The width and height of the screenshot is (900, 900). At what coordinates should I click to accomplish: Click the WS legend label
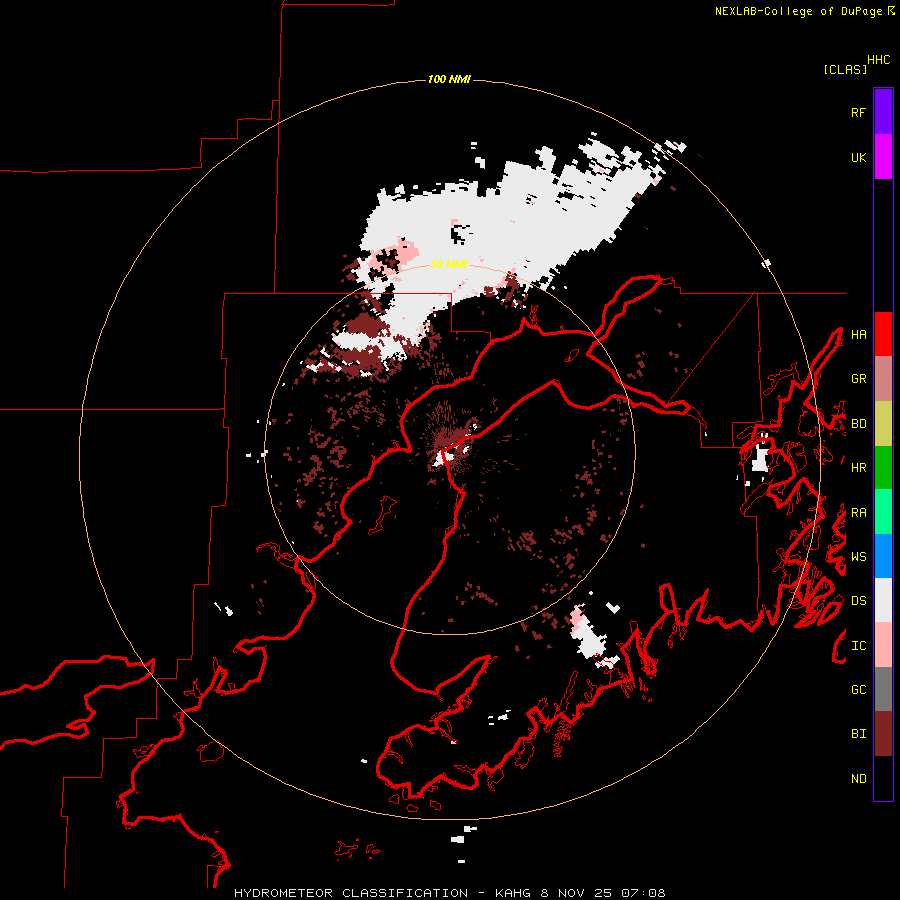[x=858, y=556]
